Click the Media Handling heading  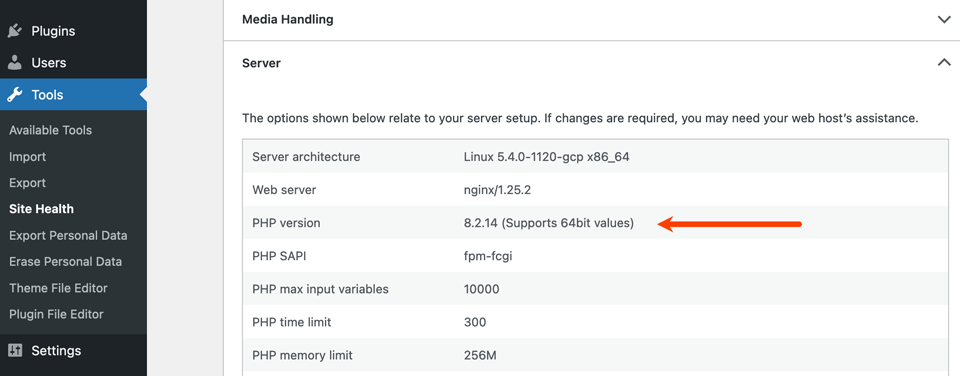(288, 19)
